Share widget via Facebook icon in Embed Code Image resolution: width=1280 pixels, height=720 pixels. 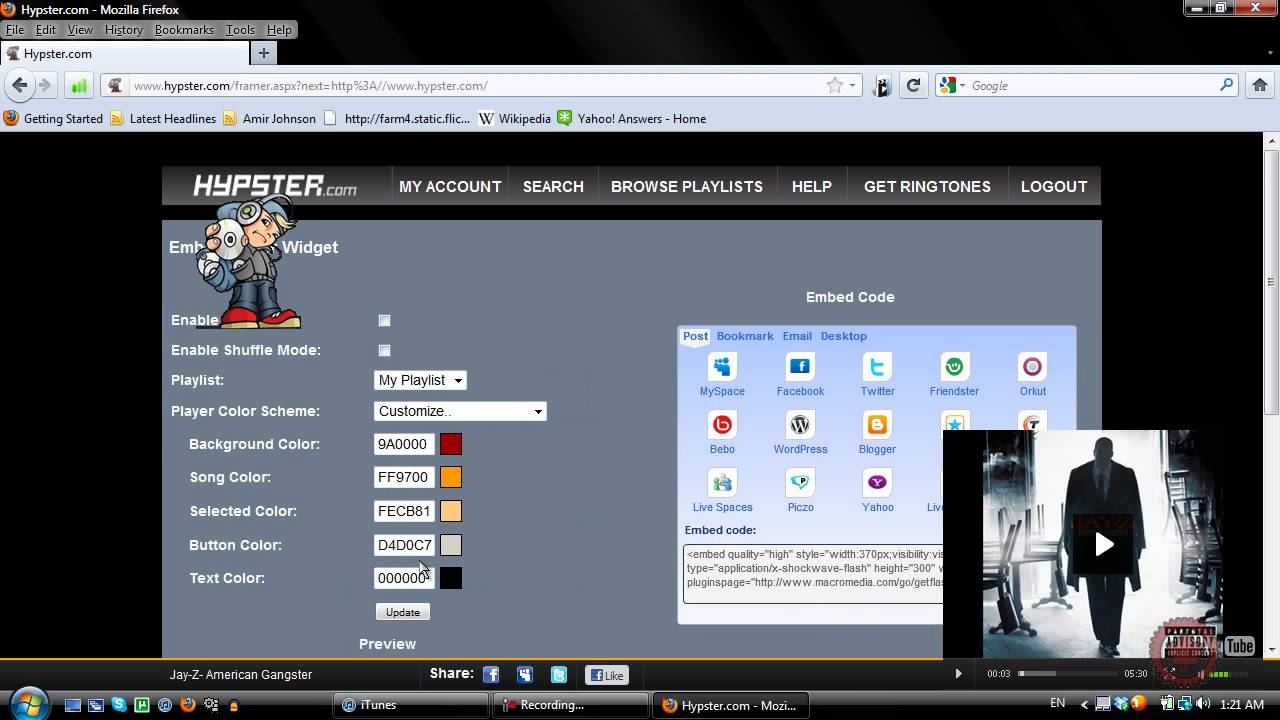(800, 367)
